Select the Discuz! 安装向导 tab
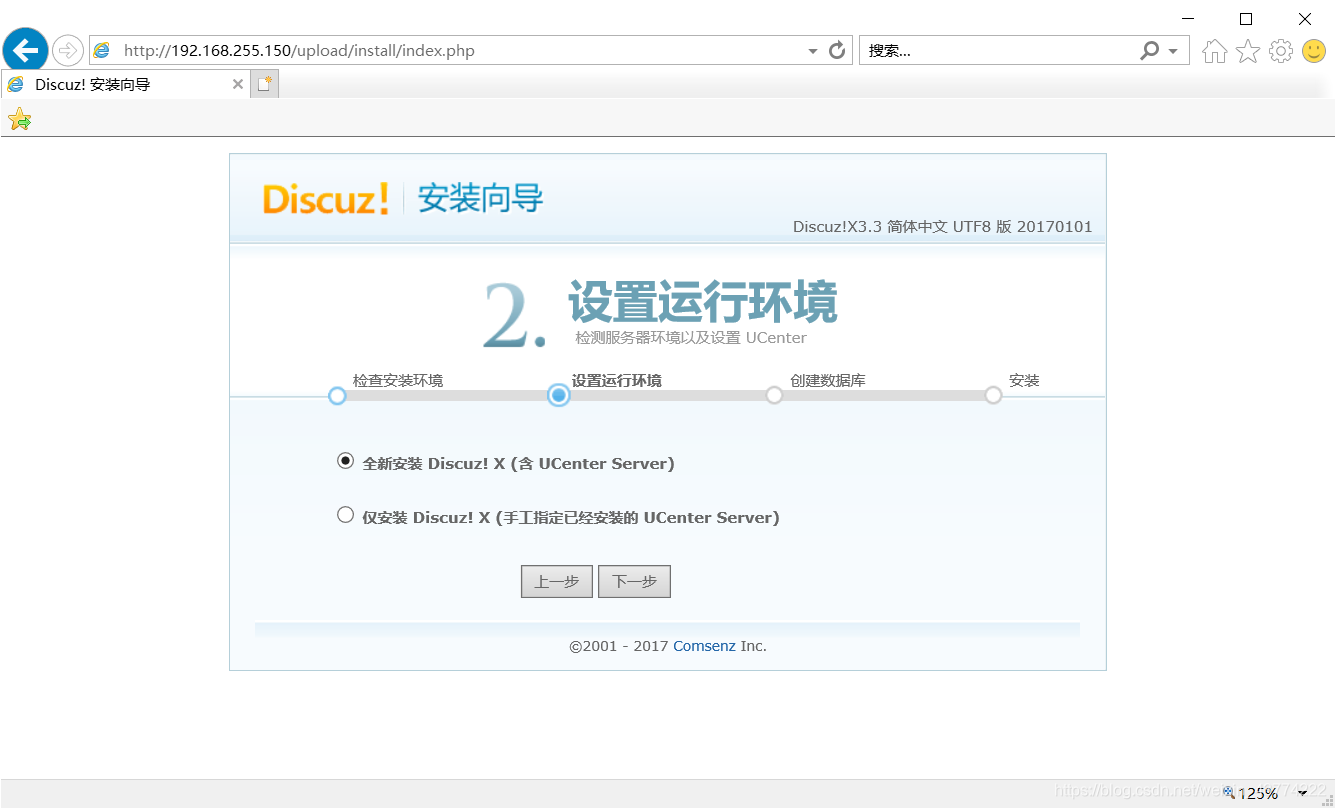 tap(125, 85)
